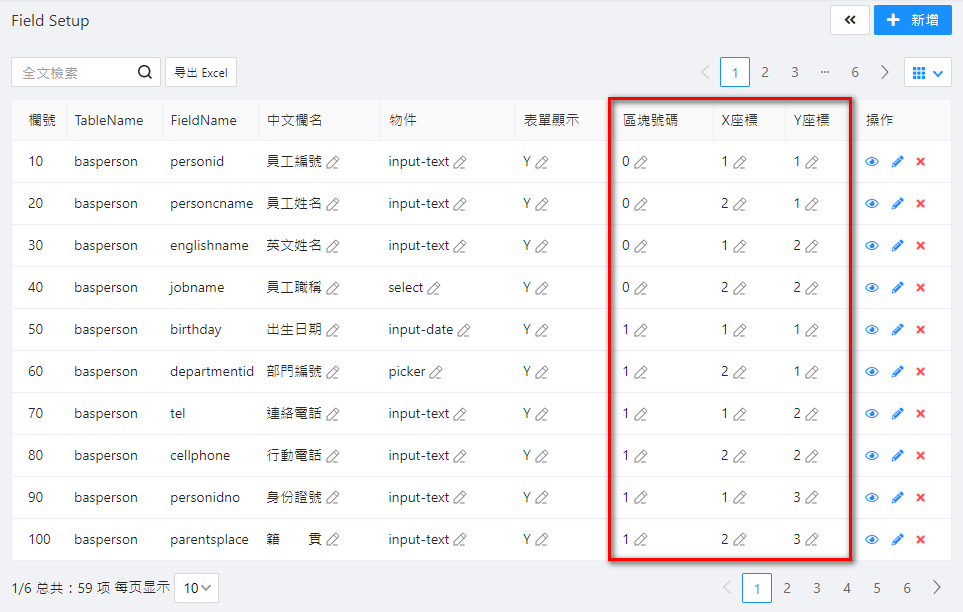Show details of personidno row

(x=872, y=498)
